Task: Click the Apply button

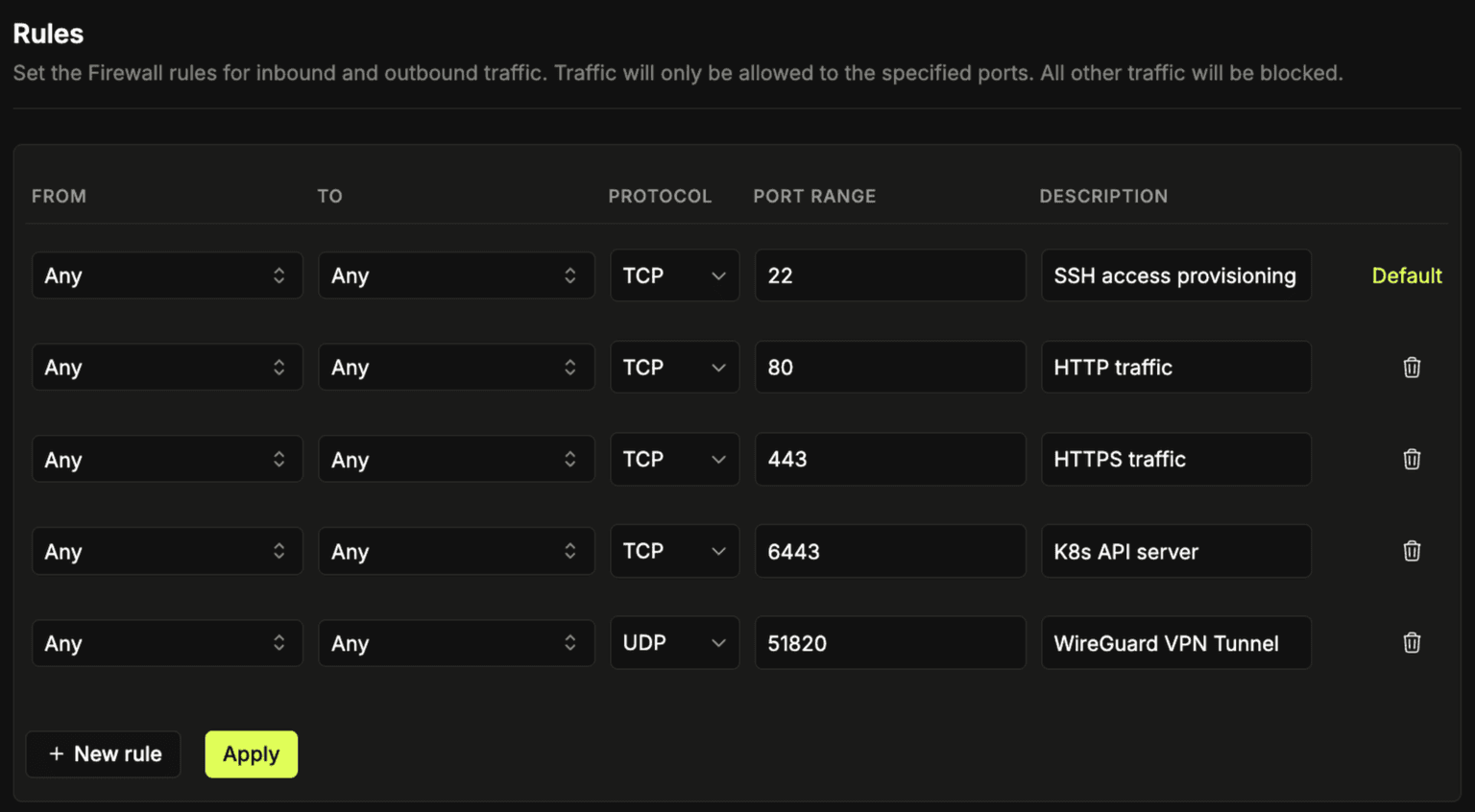Action: pyautogui.click(x=251, y=754)
